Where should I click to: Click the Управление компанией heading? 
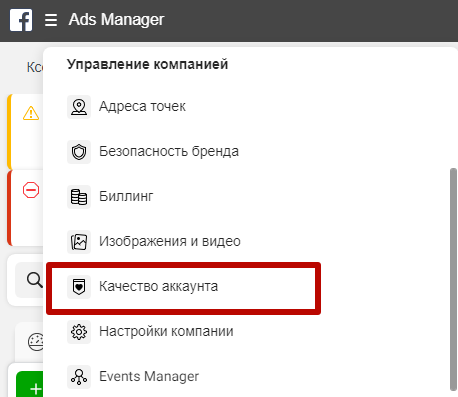click(147, 64)
